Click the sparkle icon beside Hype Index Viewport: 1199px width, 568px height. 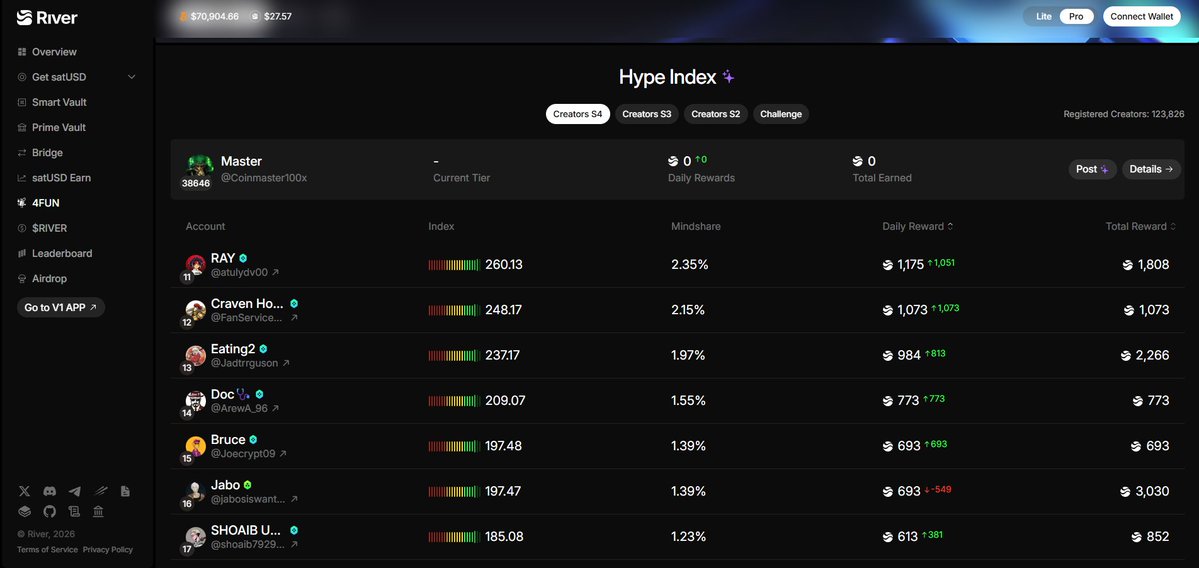[x=728, y=76]
